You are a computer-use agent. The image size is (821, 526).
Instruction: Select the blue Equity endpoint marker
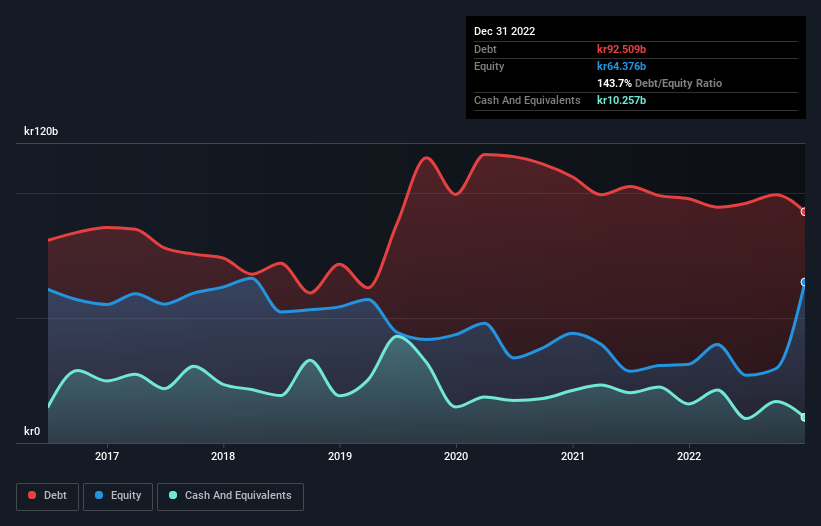pyautogui.click(x=804, y=282)
